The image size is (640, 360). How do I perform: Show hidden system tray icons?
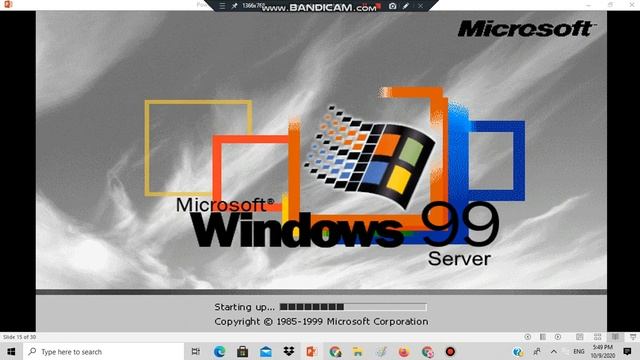click(554, 351)
